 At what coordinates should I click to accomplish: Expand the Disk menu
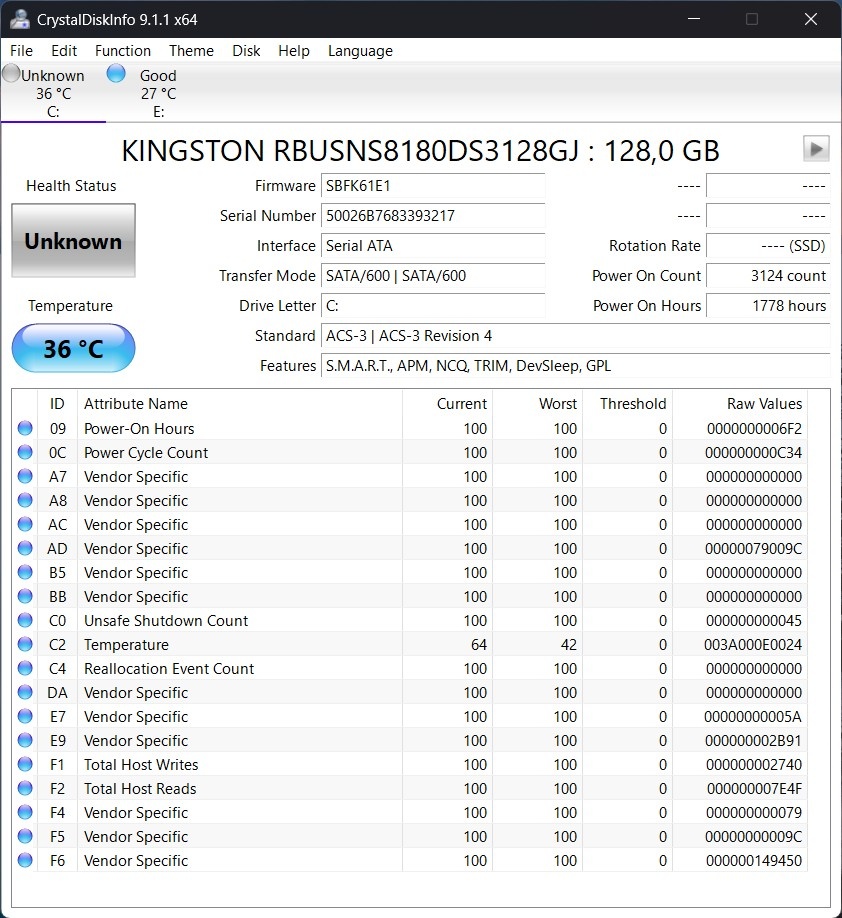pos(246,51)
